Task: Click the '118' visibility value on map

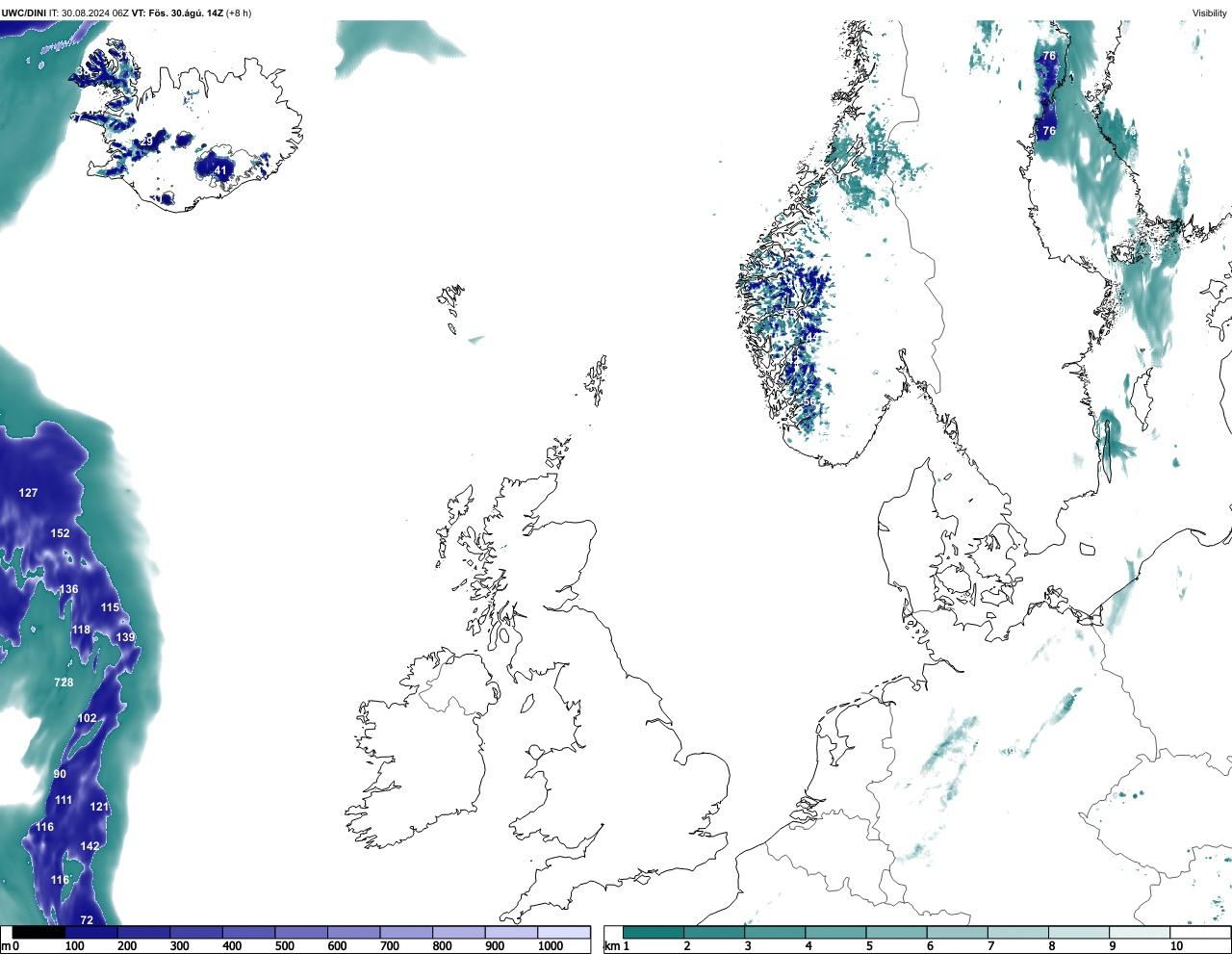Action: pos(81,630)
